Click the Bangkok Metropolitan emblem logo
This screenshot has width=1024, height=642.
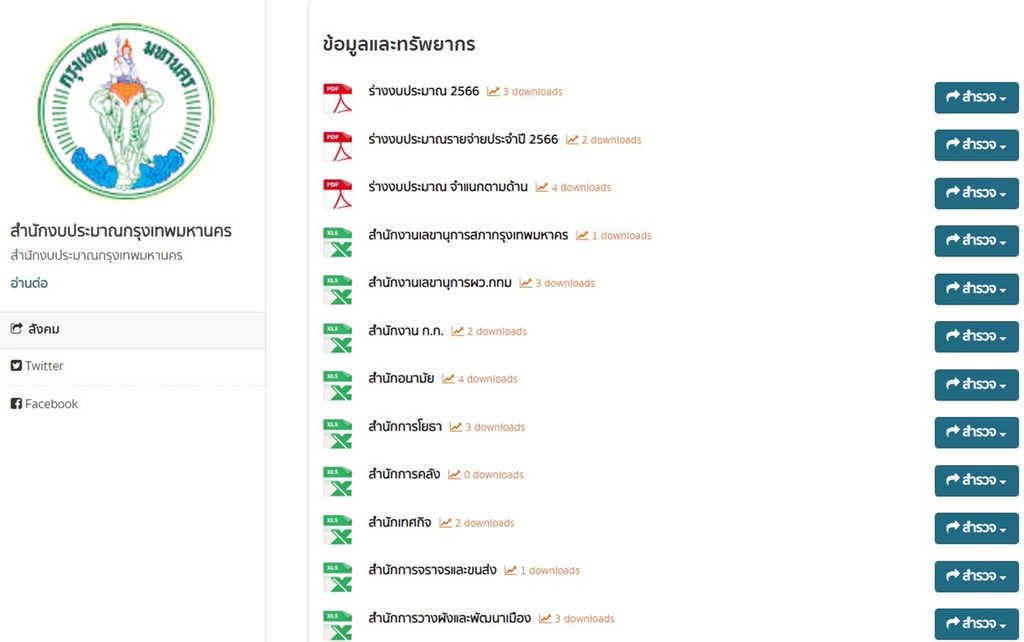126,111
